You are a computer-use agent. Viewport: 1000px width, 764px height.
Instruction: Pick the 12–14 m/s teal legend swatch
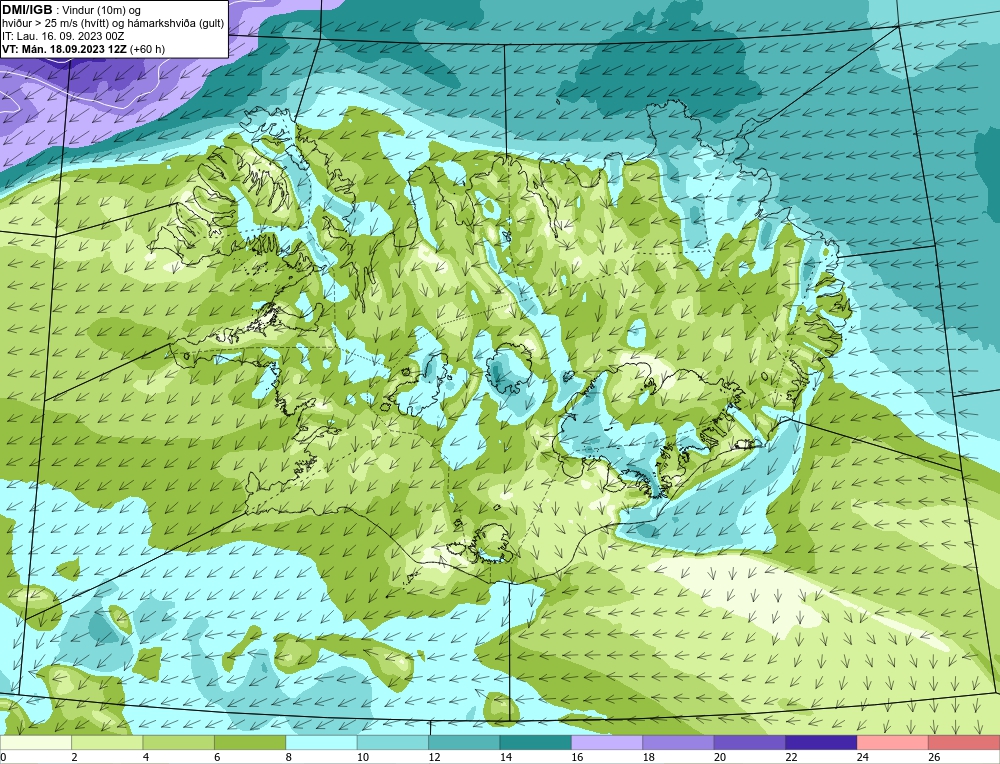[464, 742]
